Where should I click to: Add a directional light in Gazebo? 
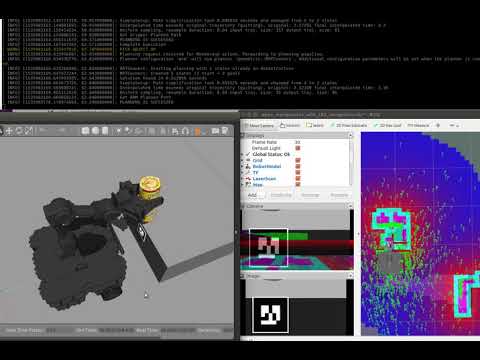tap(138, 131)
